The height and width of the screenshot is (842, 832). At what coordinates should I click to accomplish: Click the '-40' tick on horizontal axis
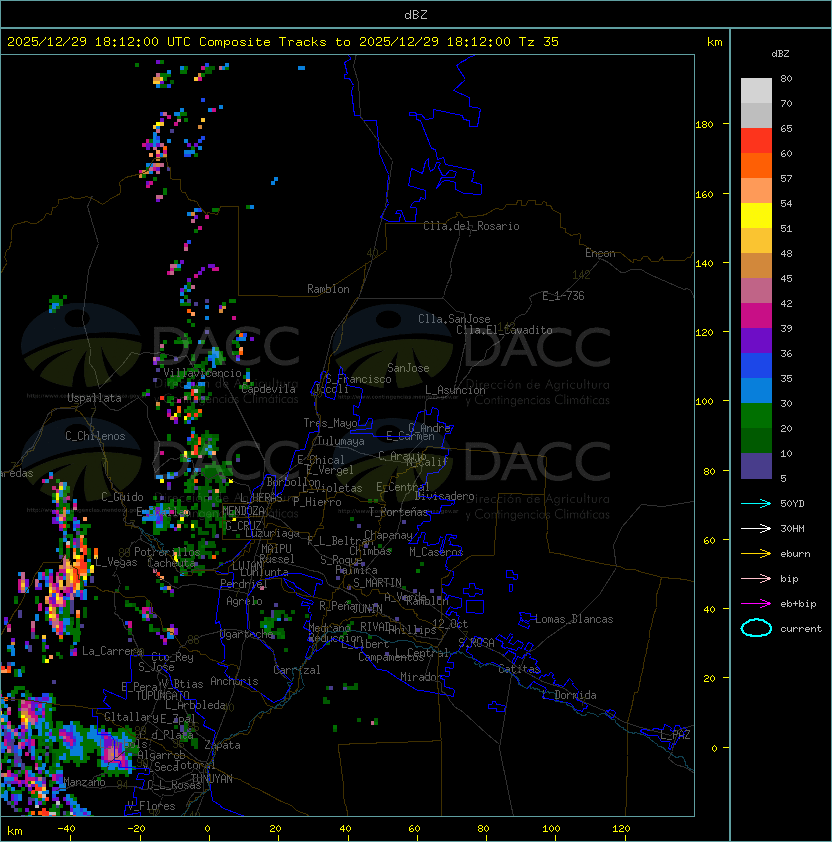(x=66, y=829)
